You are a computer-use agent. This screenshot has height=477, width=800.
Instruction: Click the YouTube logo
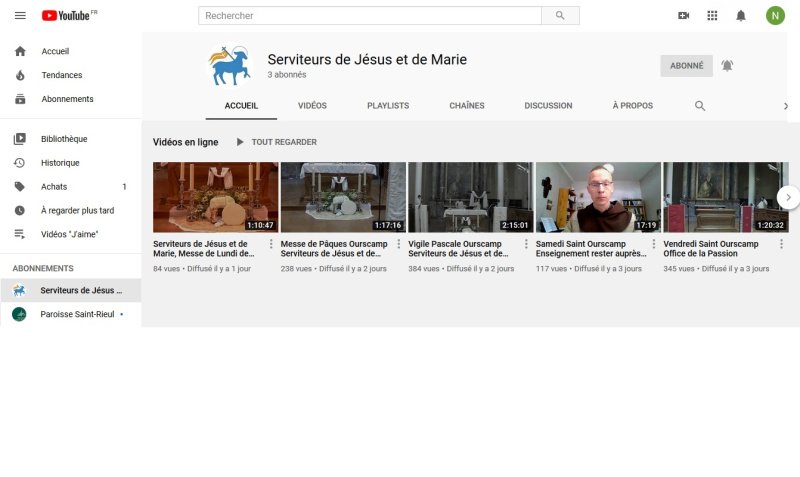point(66,15)
